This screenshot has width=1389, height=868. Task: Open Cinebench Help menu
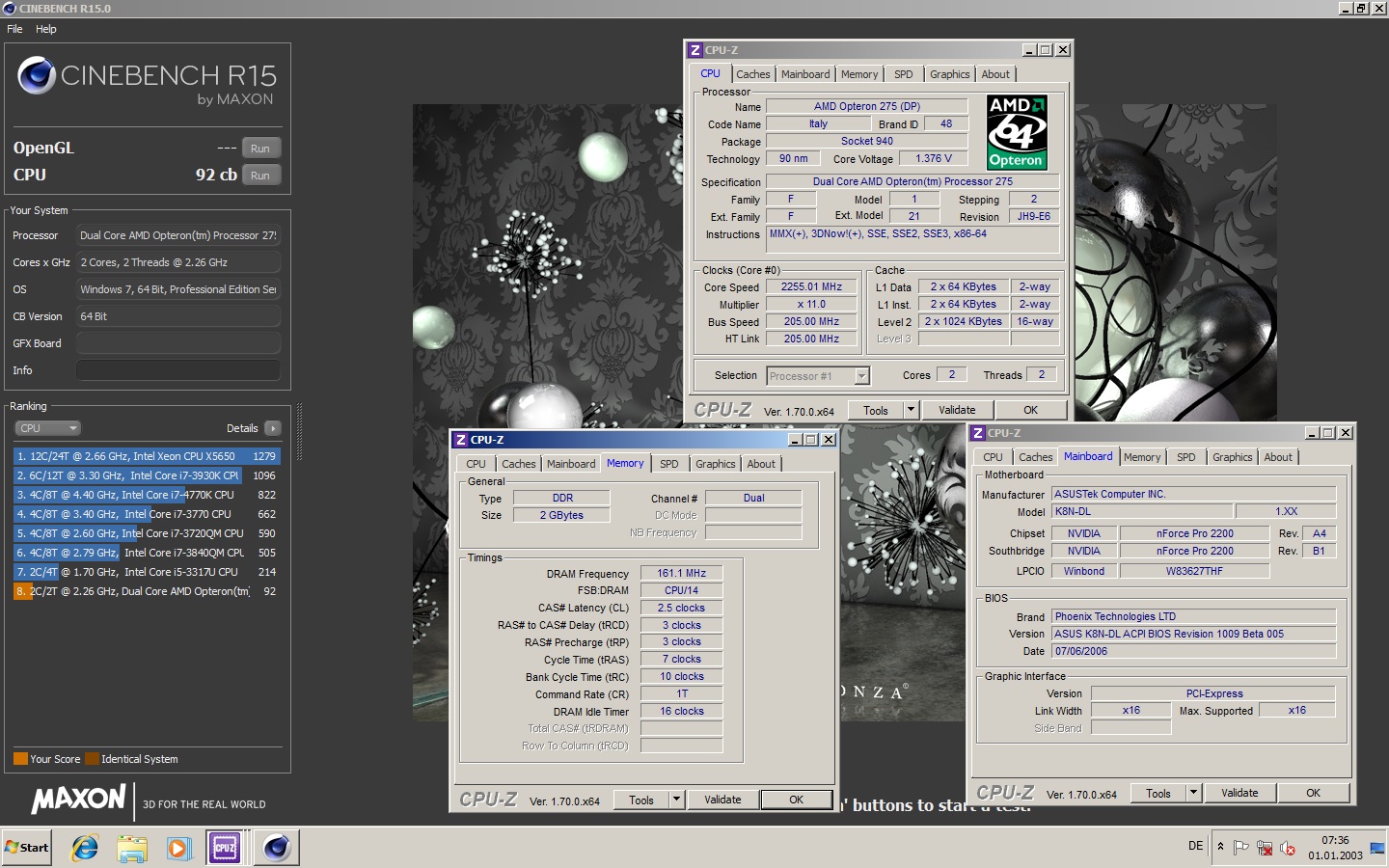(x=46, y=29)
